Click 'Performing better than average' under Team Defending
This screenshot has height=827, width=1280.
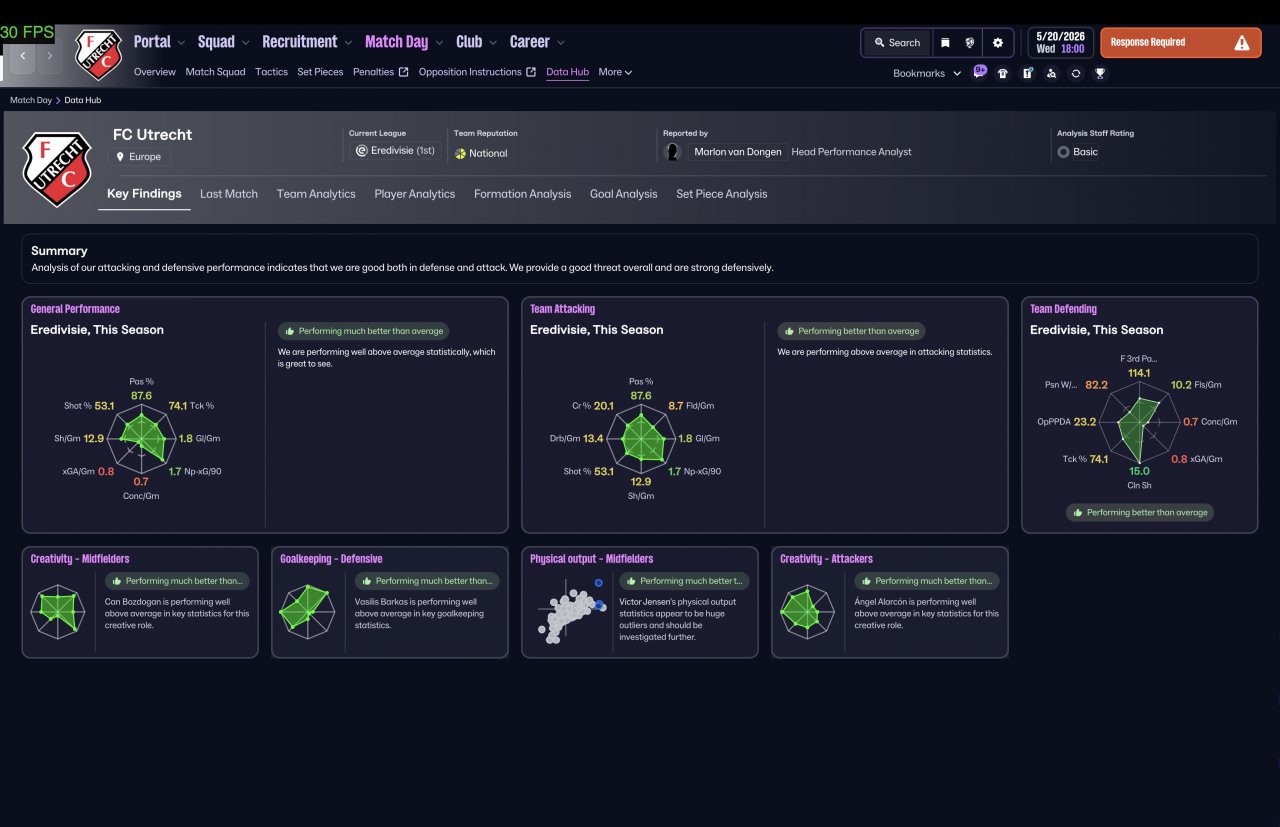point(1139,512)
